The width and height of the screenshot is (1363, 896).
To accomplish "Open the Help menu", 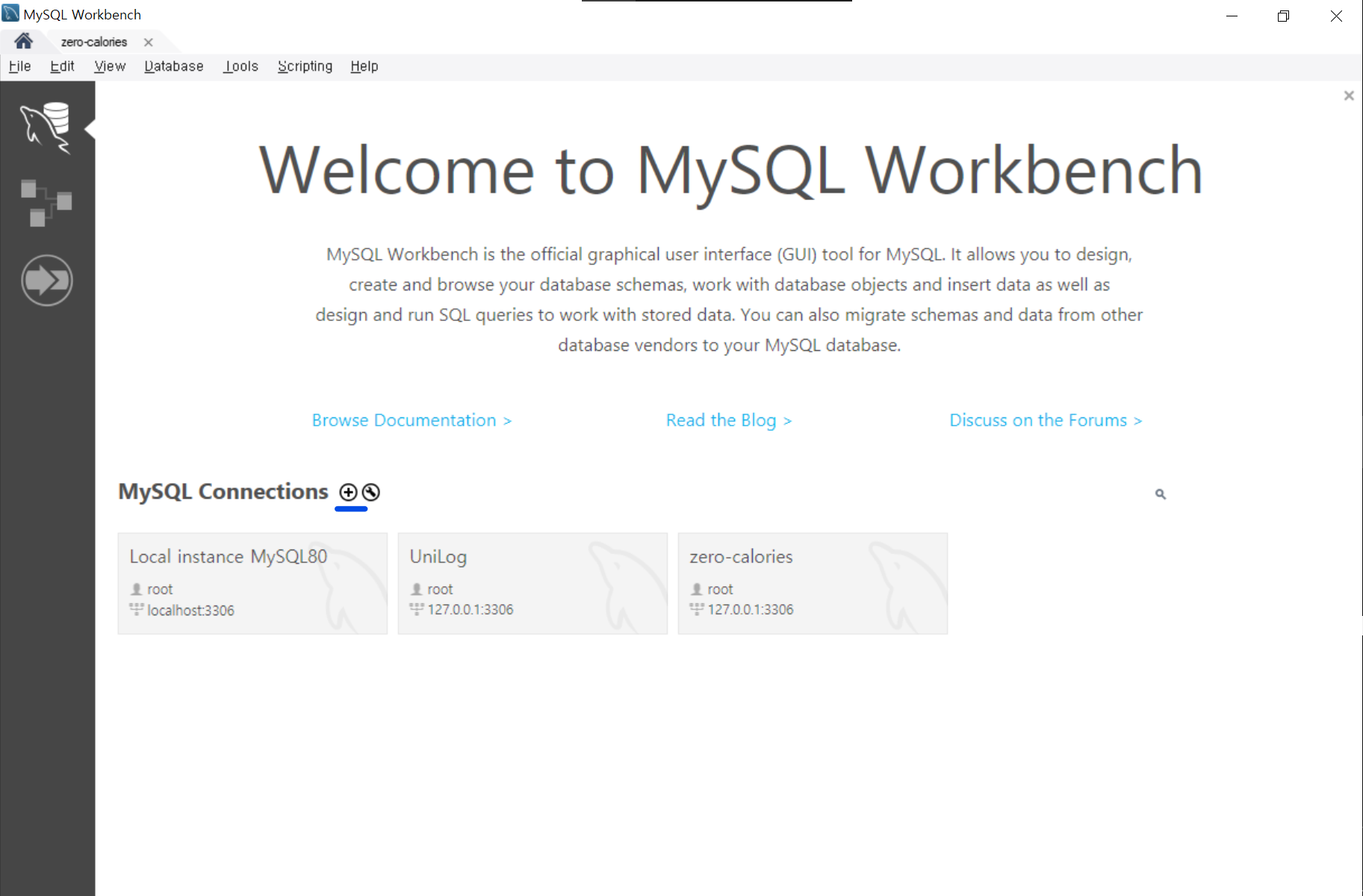I will click(x=364, y=66).
